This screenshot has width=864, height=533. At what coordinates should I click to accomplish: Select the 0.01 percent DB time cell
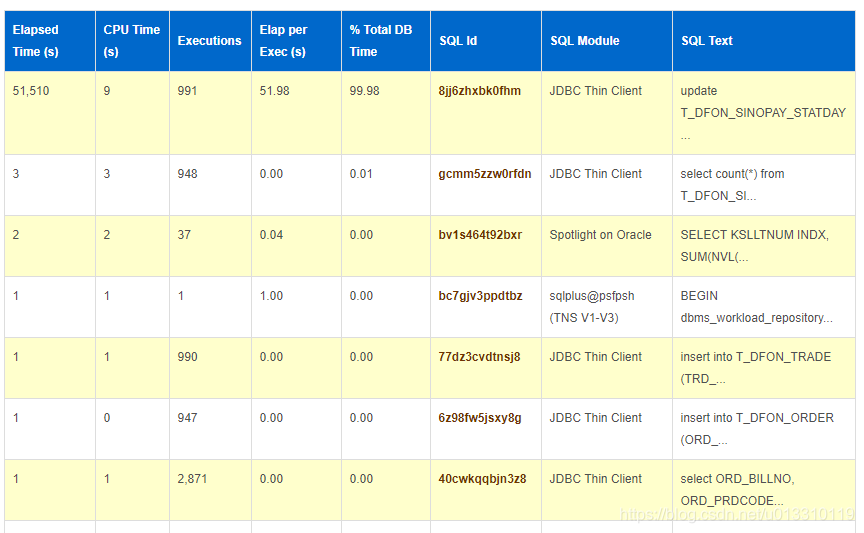386,185
